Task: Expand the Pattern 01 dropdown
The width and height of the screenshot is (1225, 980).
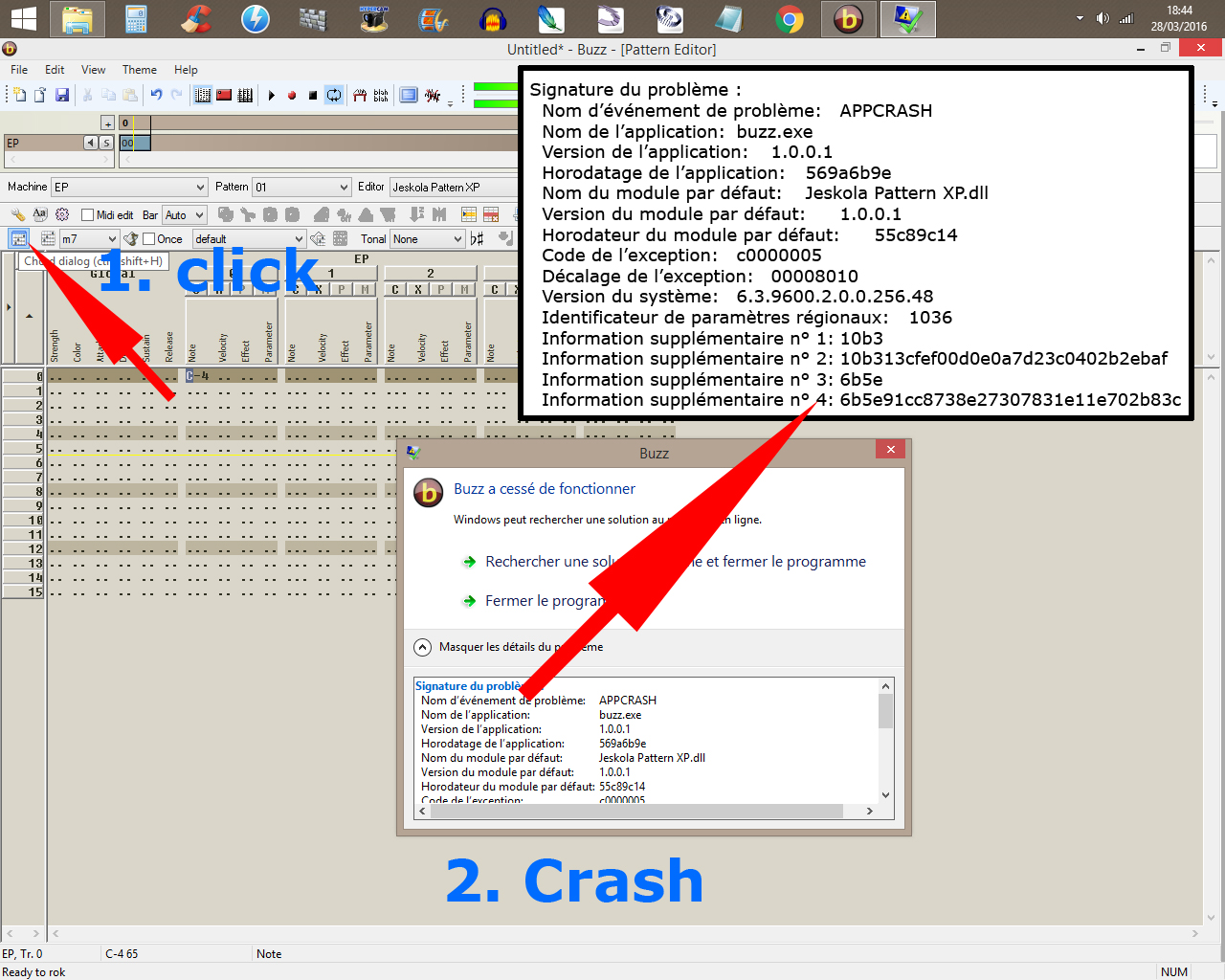Action: click(301, 188)
